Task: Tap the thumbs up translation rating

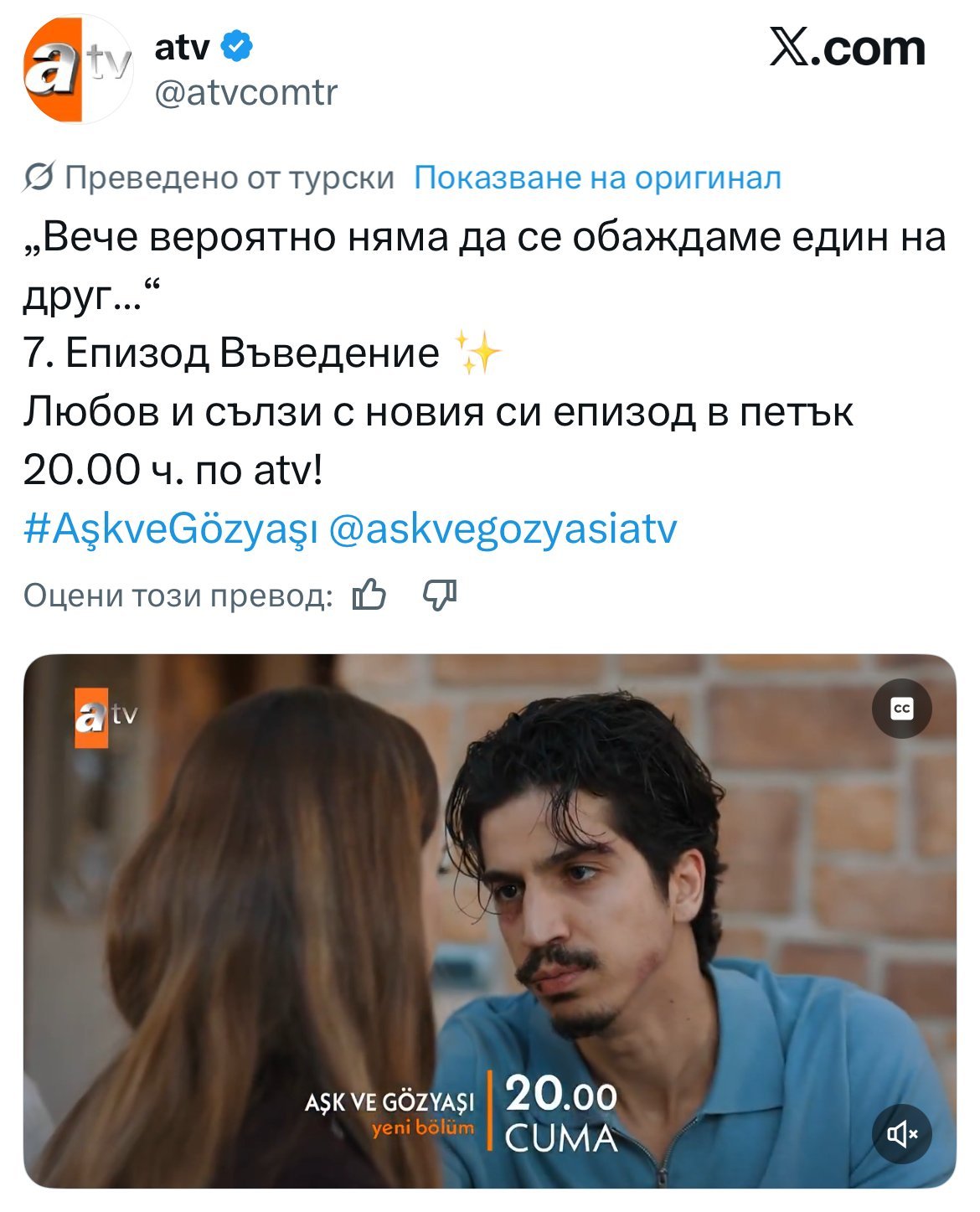Action: click(x=369, y=596)
